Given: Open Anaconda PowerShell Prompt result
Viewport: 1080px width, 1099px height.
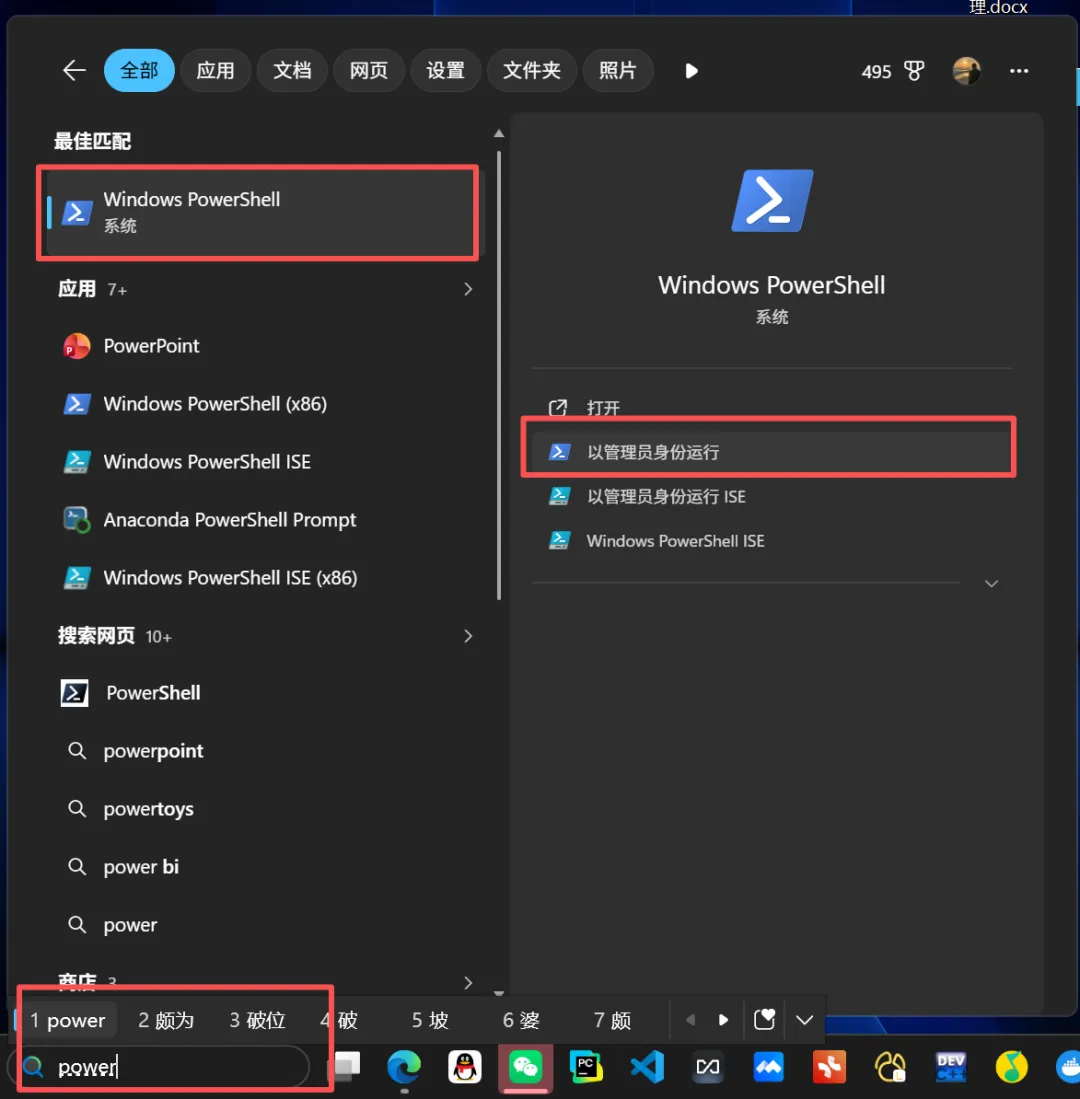Looking at the screenshot, I should pyautogui.click(x=266, y=519).
